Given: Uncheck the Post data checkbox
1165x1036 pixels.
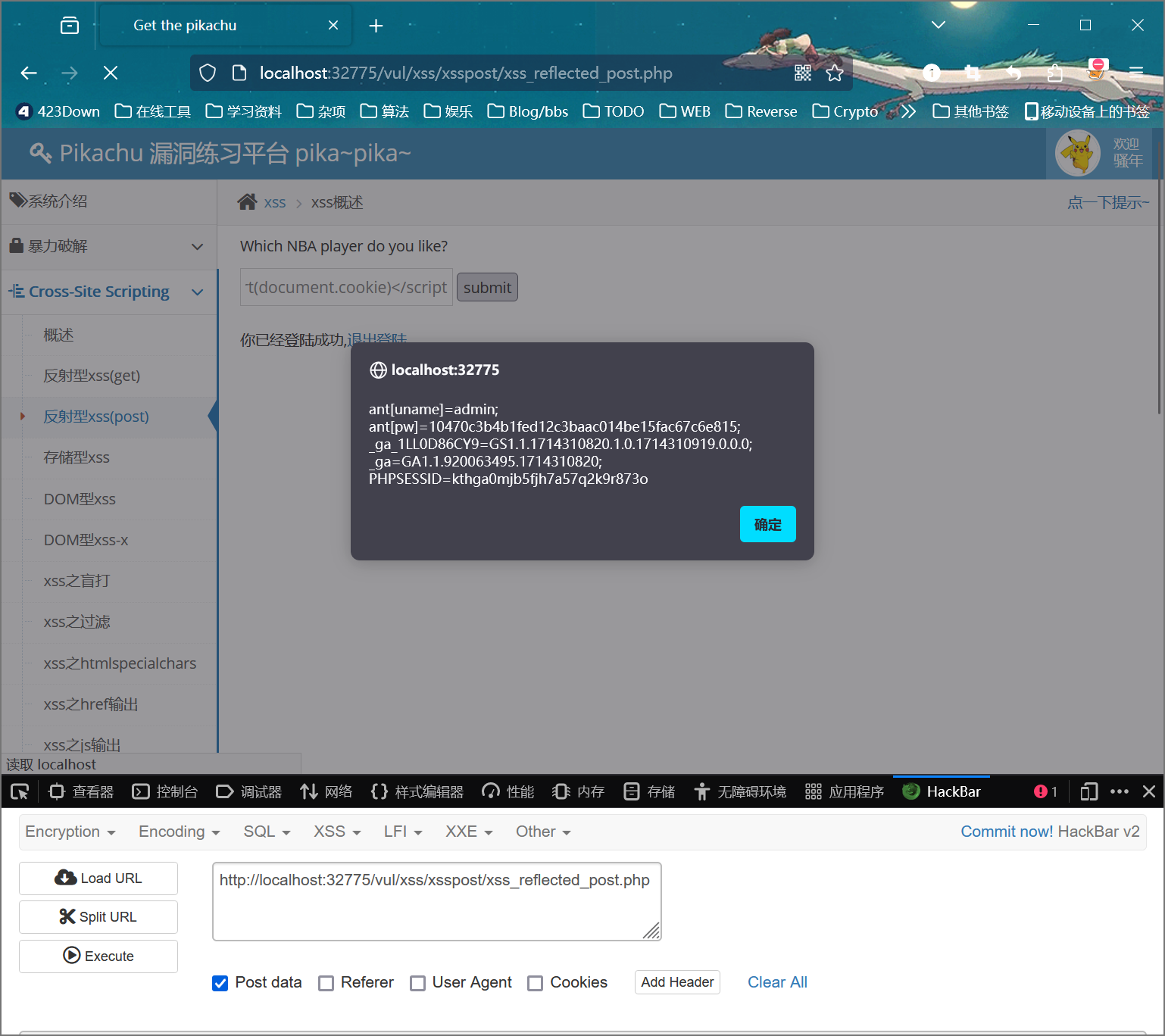Looking at the screenshot, I should click(220, 983).
